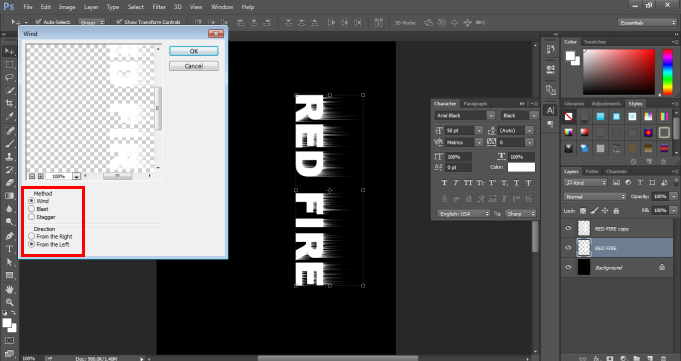Switch to the Channels tab

(616, 171)
